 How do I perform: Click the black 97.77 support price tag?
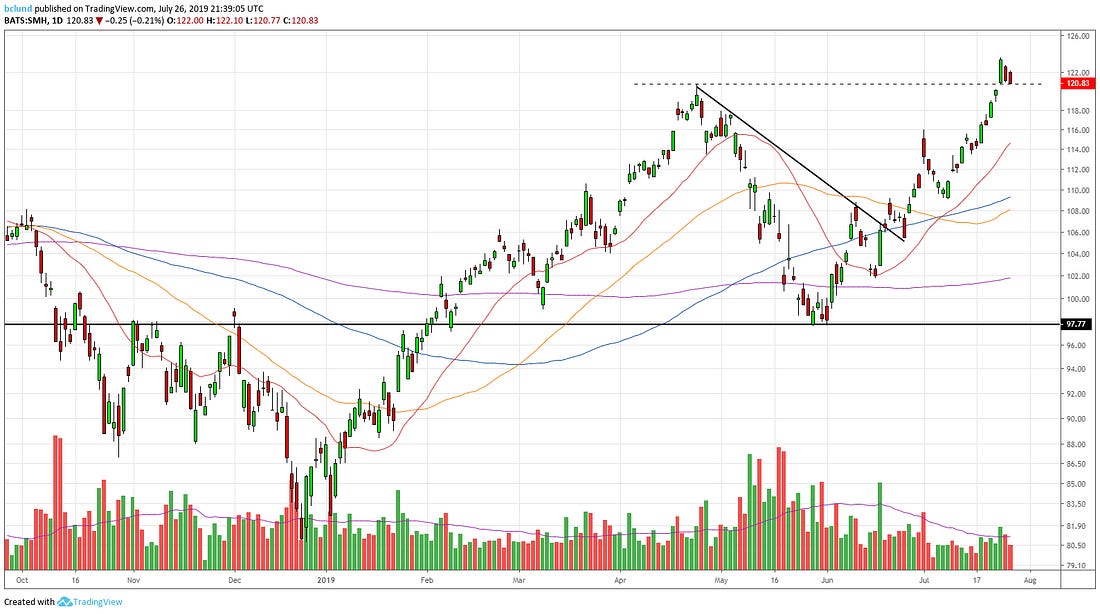point(1077,325)
